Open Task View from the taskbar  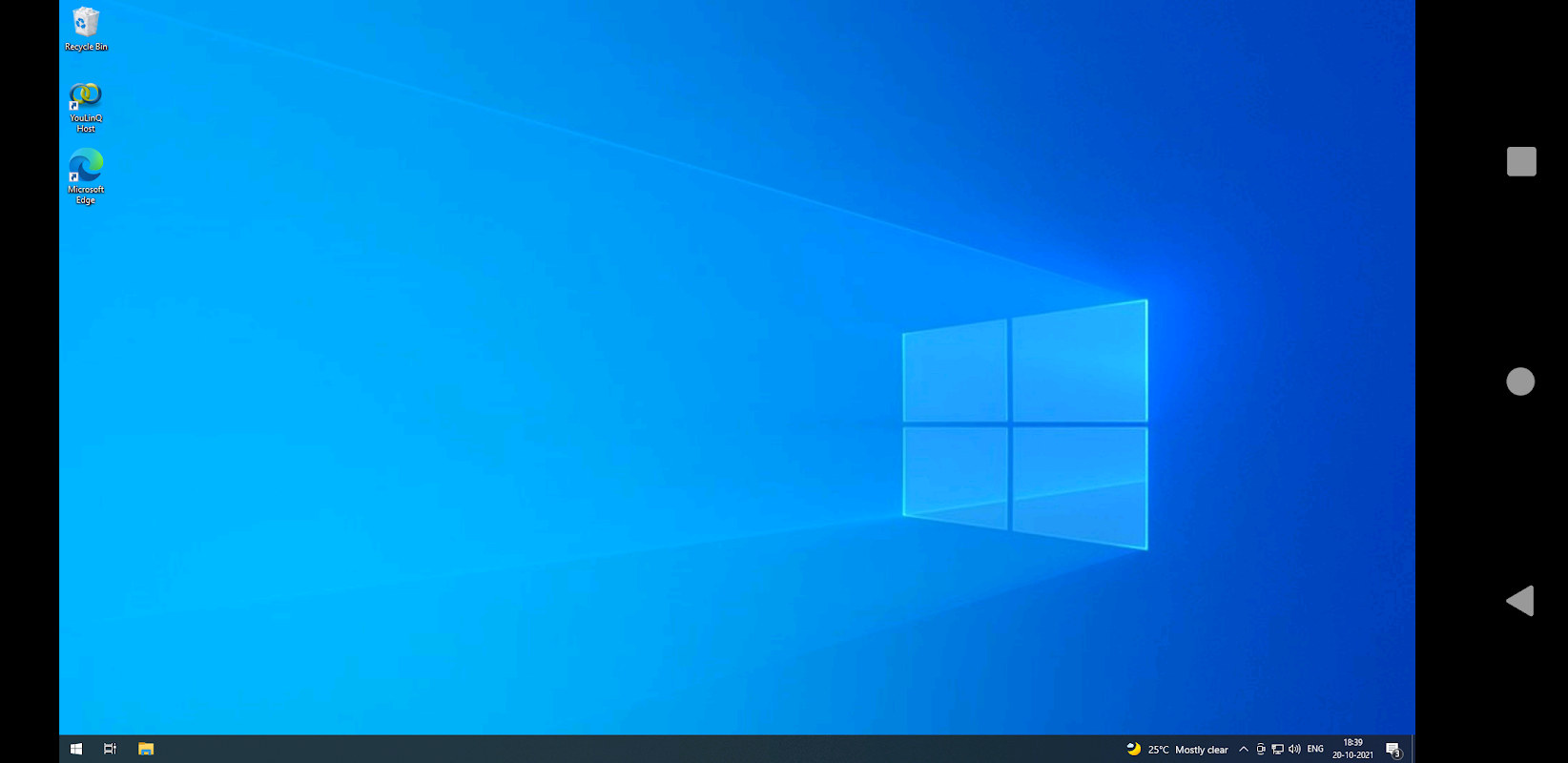[x=111, y=749]
